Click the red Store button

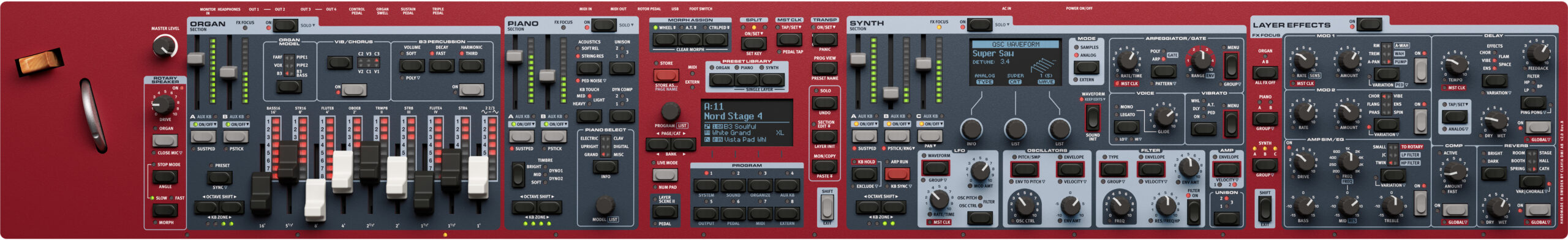[x=666, y=75]
